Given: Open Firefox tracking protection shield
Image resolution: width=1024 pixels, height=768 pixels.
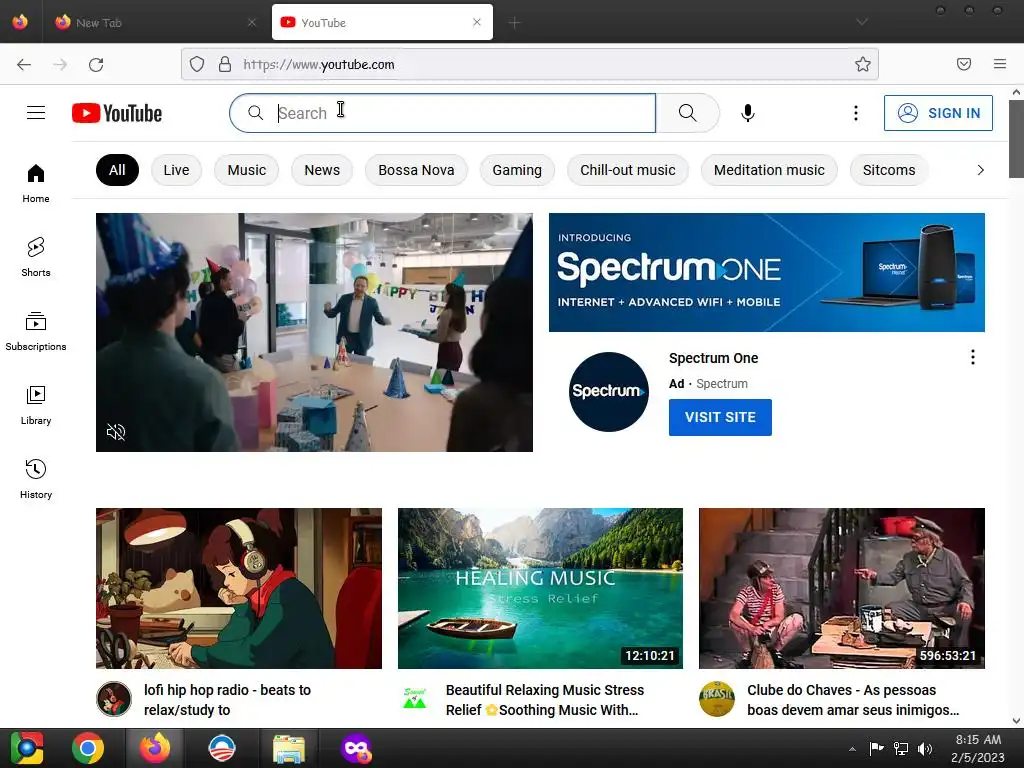Looking at the screenshot, I should pos(197,64).
